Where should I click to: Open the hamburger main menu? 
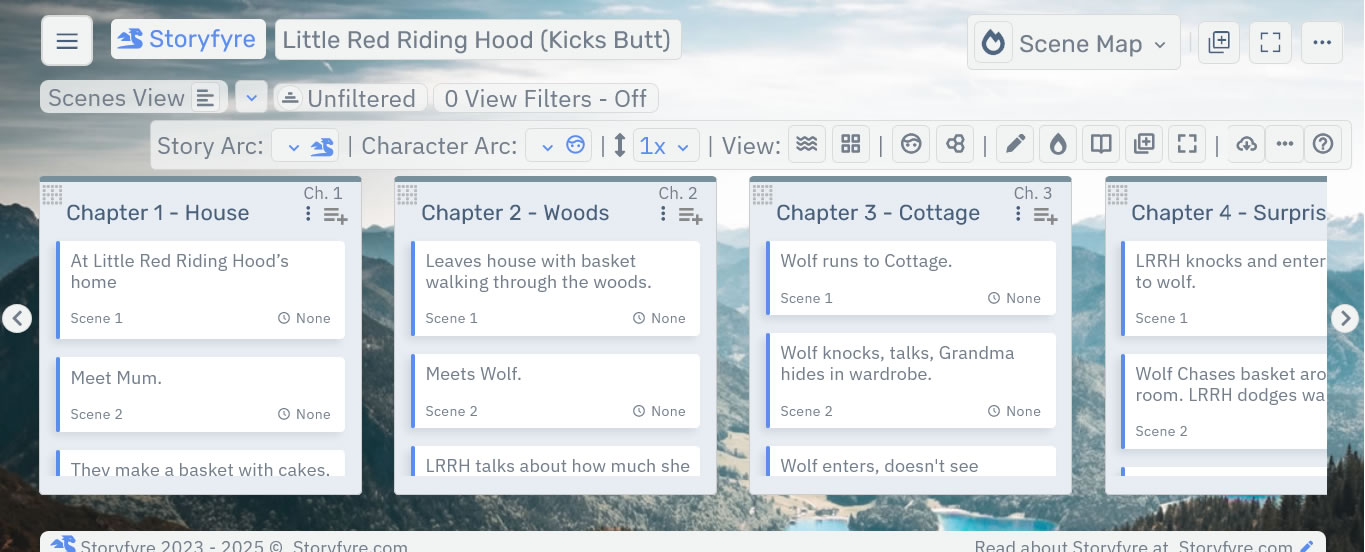(67, 41)
